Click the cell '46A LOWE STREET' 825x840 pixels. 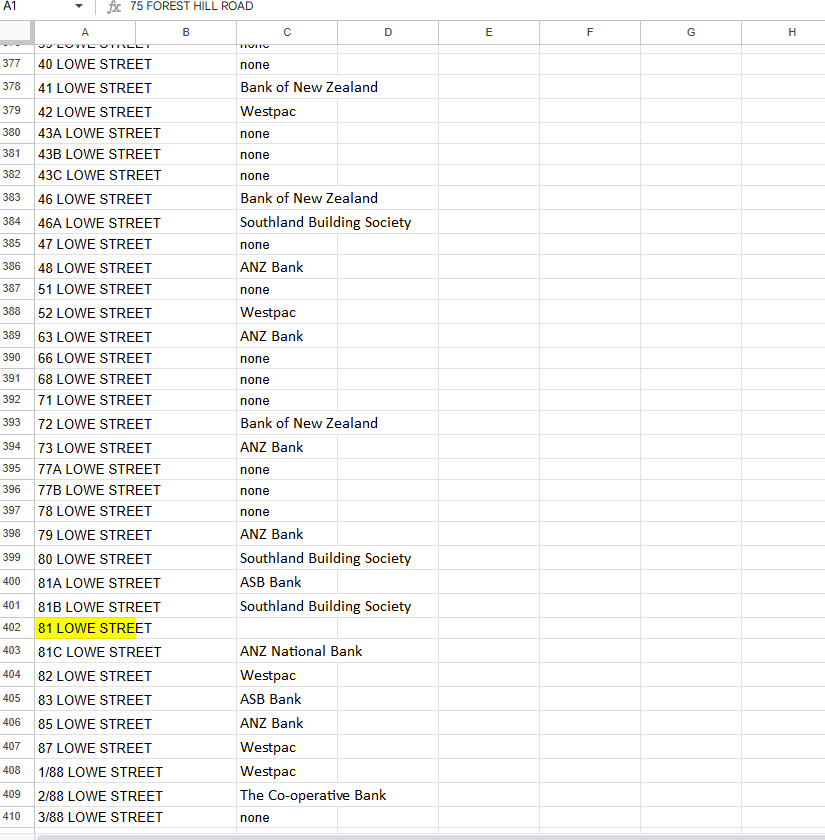tap(85, 222)
